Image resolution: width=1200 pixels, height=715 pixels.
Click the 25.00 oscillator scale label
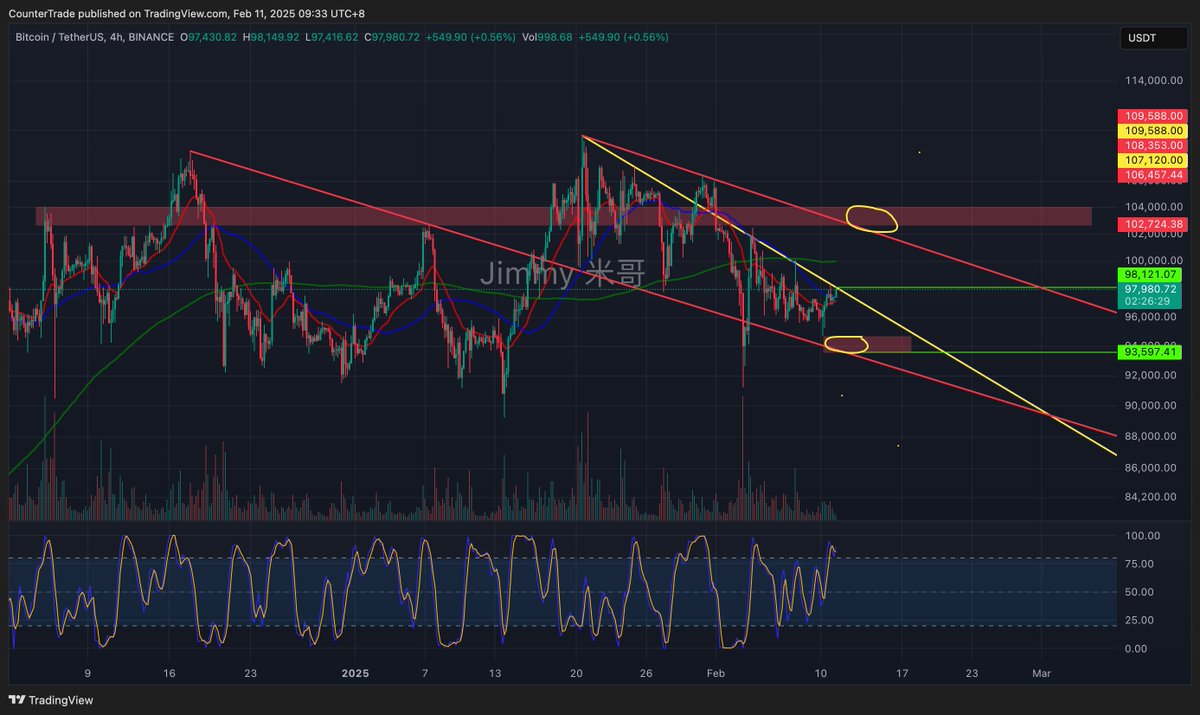1140,620
